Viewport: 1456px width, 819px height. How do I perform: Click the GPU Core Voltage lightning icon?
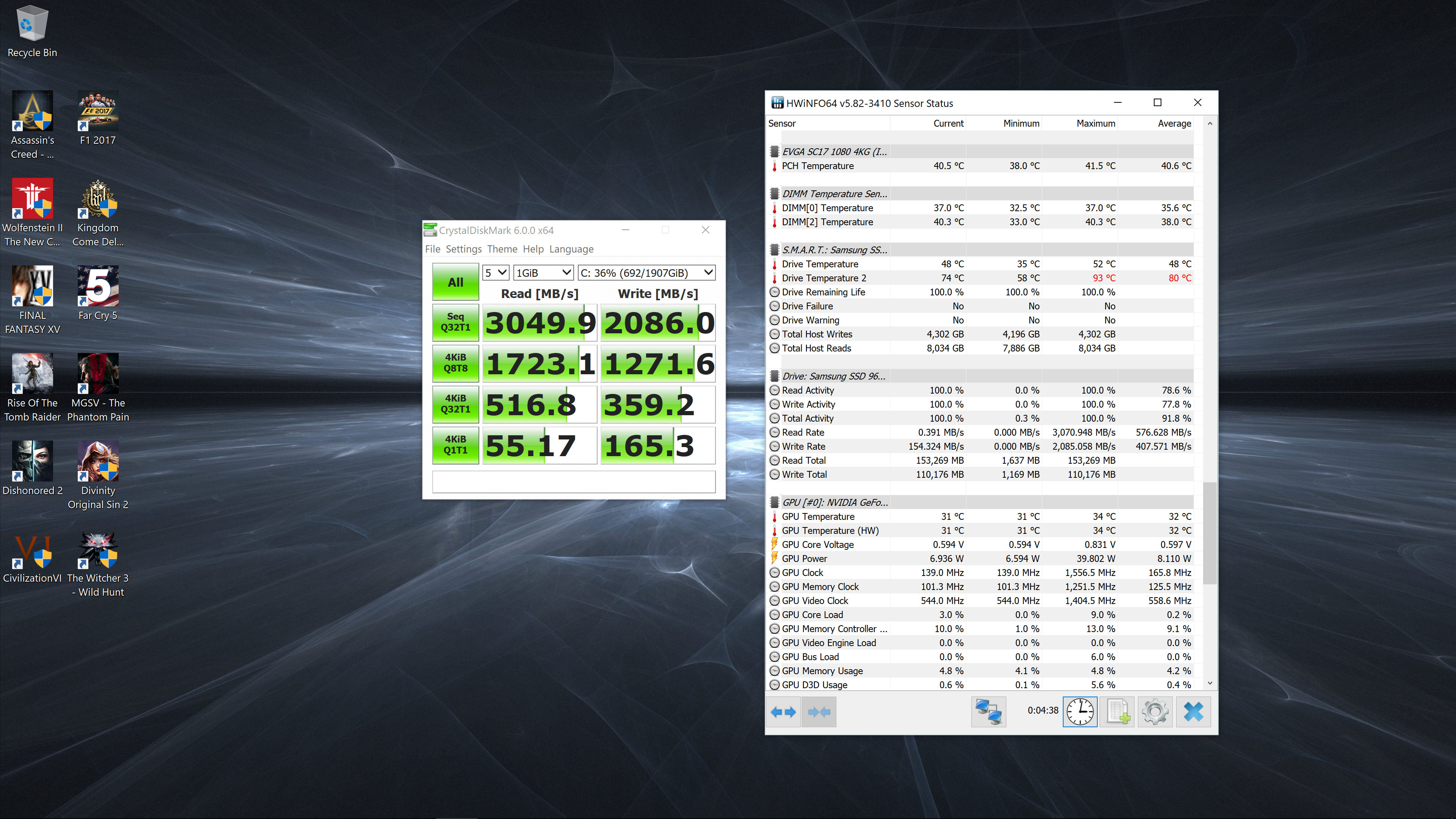pyautogui.click(x=774, y=544)
